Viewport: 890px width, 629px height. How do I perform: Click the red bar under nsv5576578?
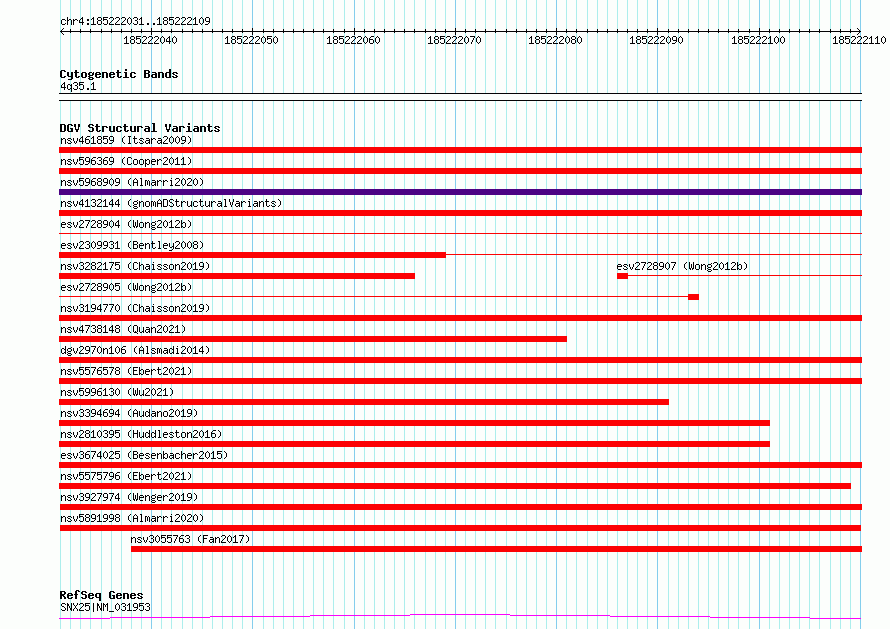point(460,381)
